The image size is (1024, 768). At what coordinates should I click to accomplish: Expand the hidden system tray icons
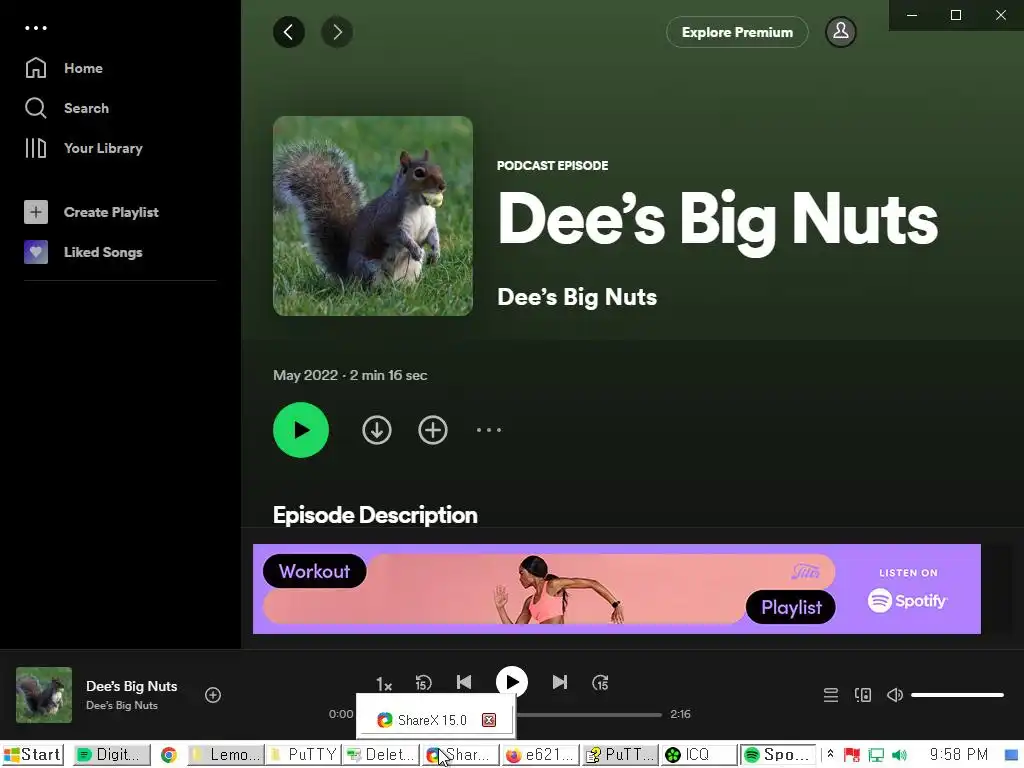[830, 755]
